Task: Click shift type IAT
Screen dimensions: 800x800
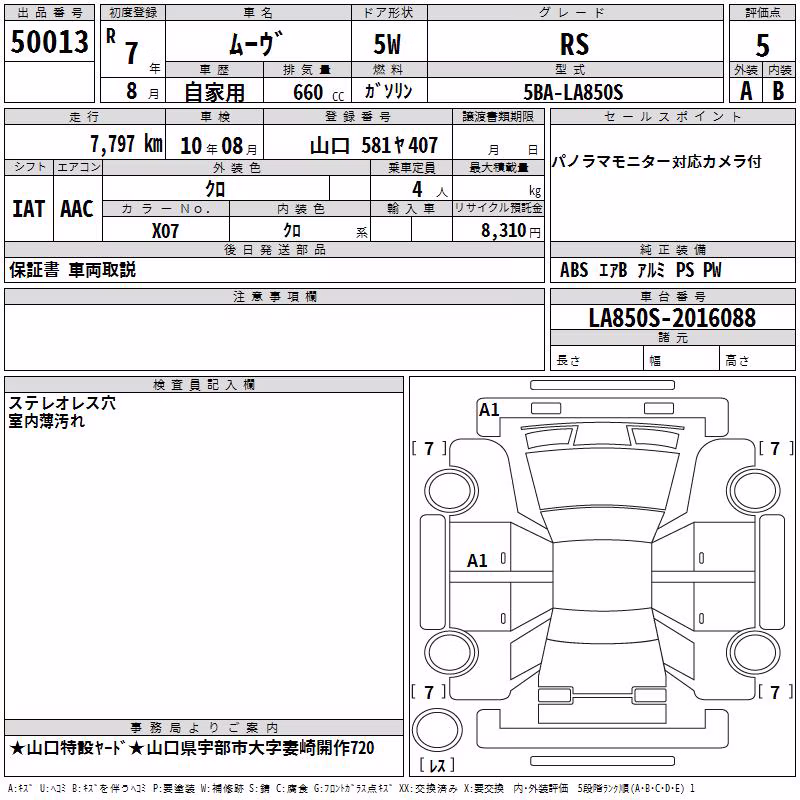Action: point(28,209)
